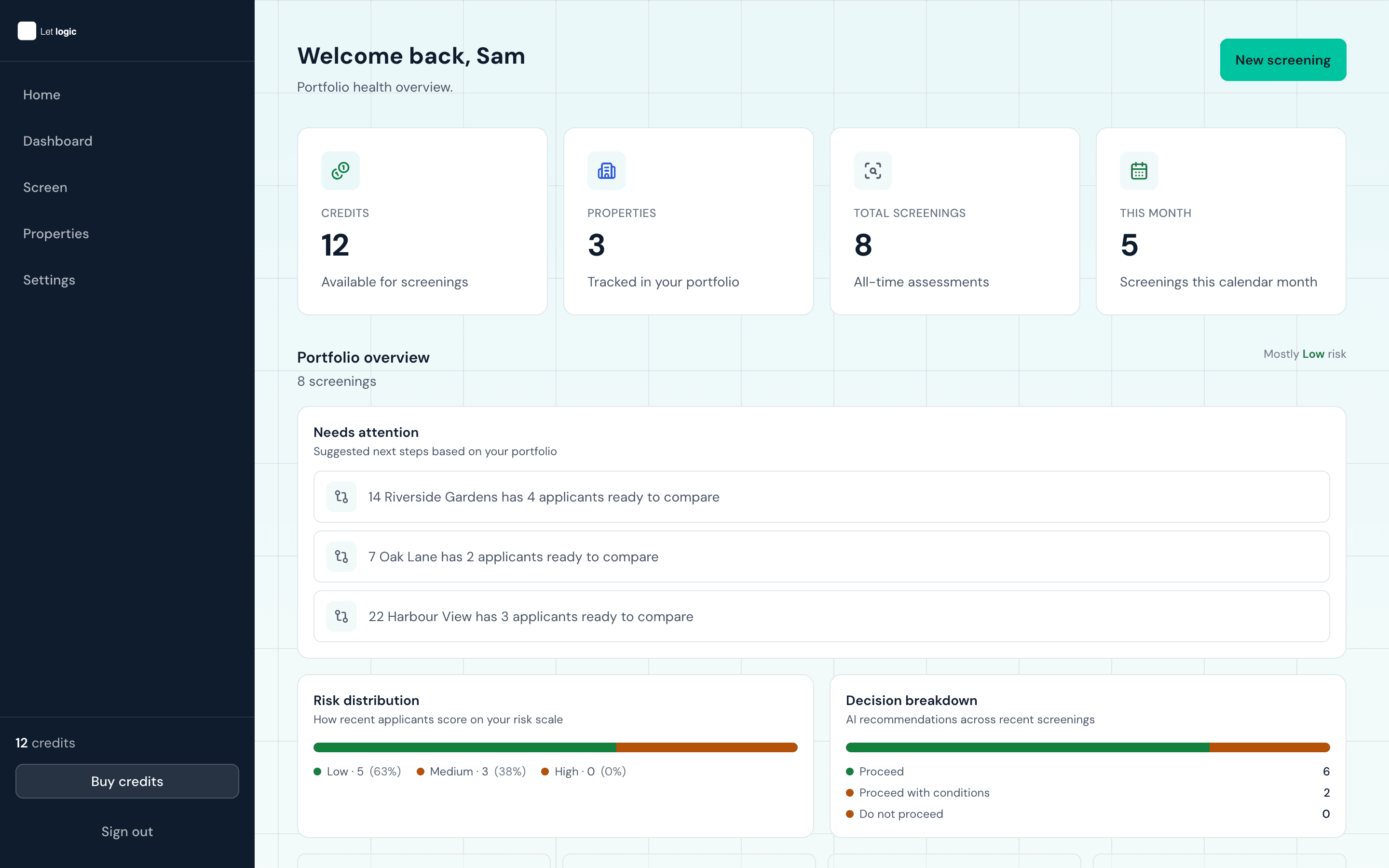1389x868 pixels.
Task: Click green Low segment of risk bar
Action: 465,747
